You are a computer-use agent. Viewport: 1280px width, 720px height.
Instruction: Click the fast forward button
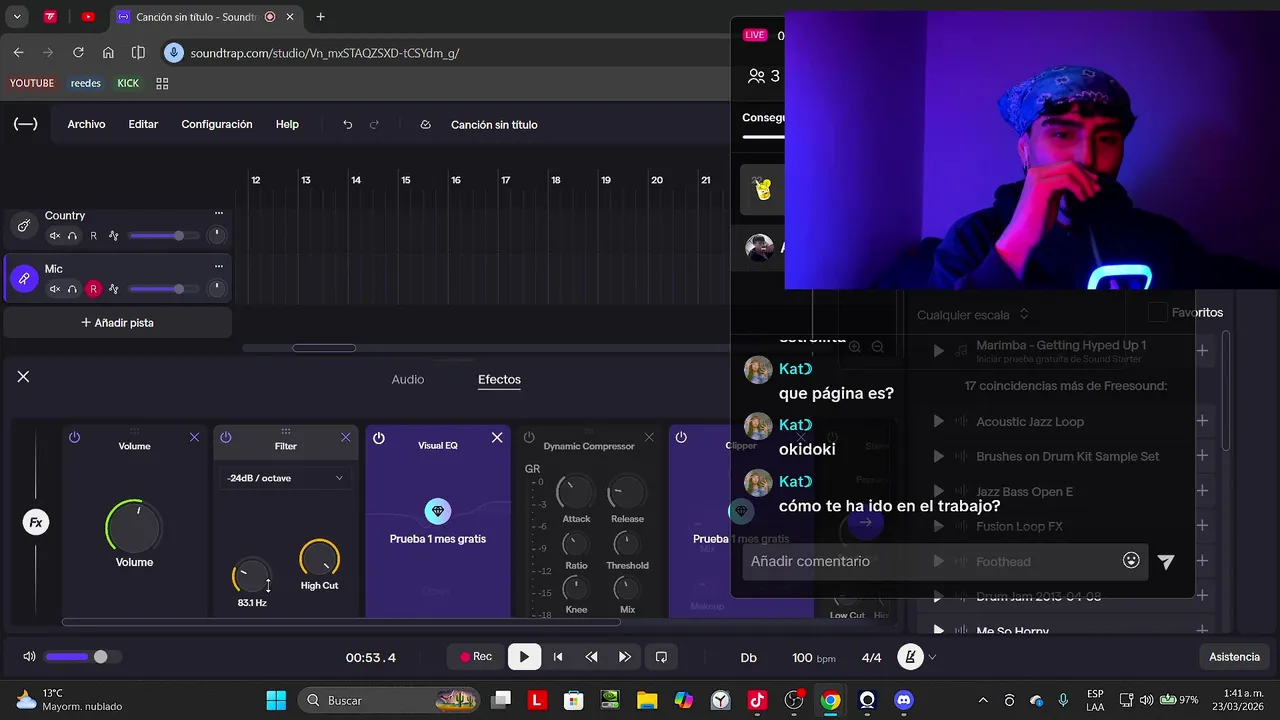click(x=625, y=657)
